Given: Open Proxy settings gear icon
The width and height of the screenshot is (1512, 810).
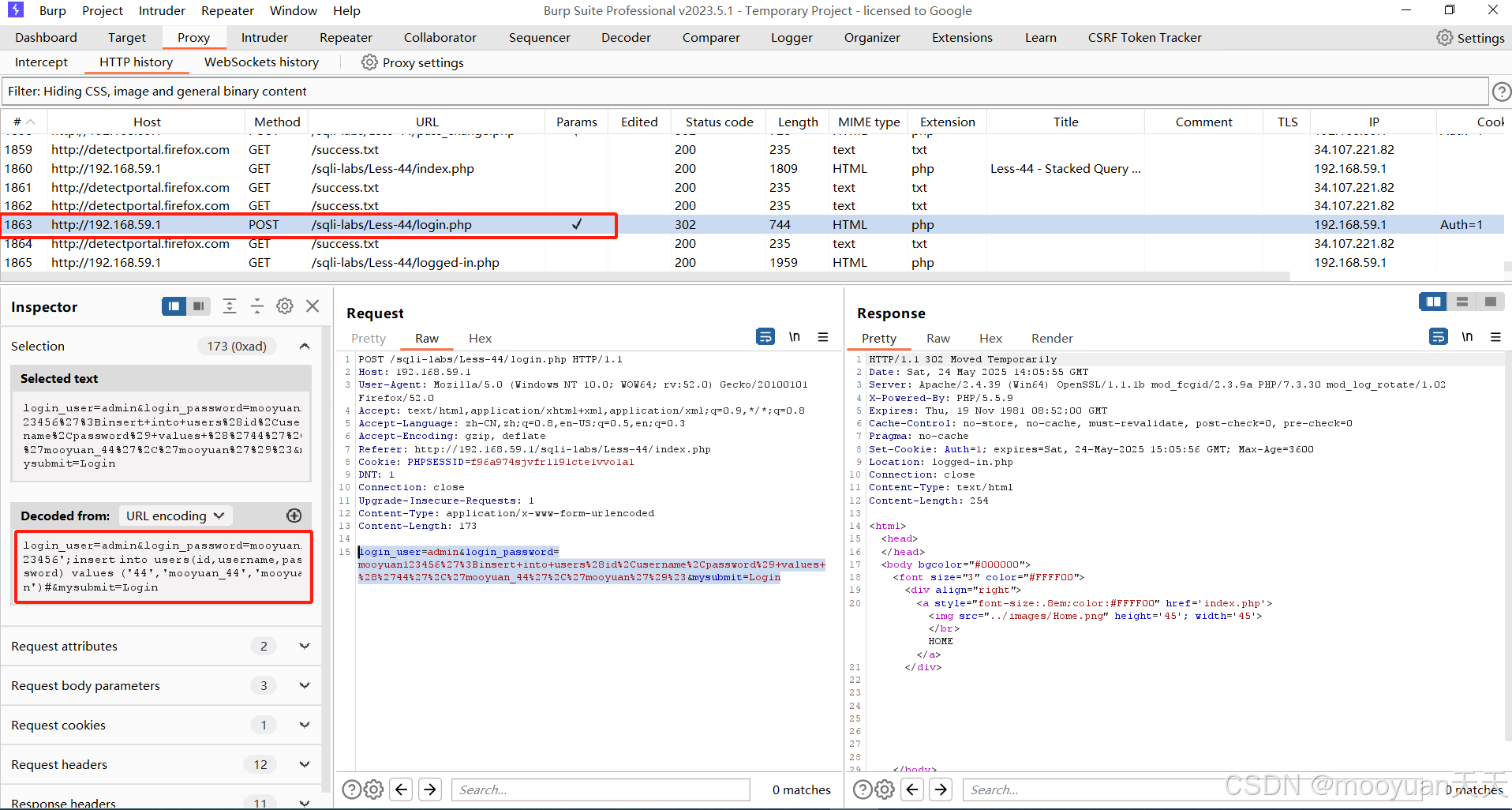Looking at the screenshot, I should click(x=369, y=62).
